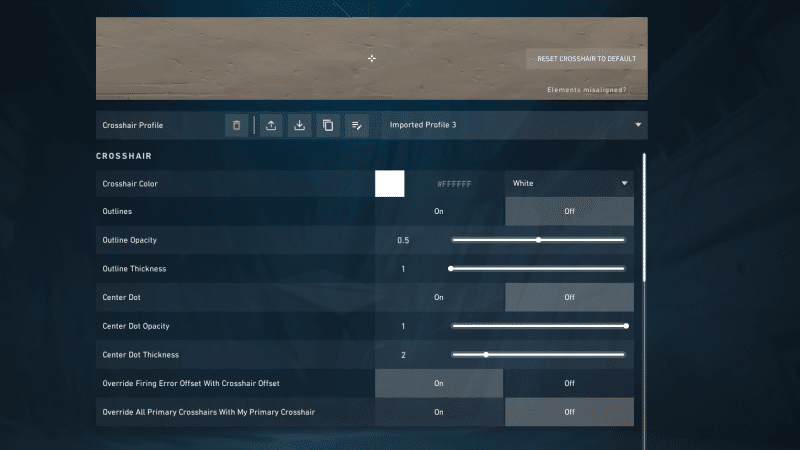Click the settings list vertical scrollbar
Image resolution: width=800 pixels, height=450 pixels.
coord(645,215)
